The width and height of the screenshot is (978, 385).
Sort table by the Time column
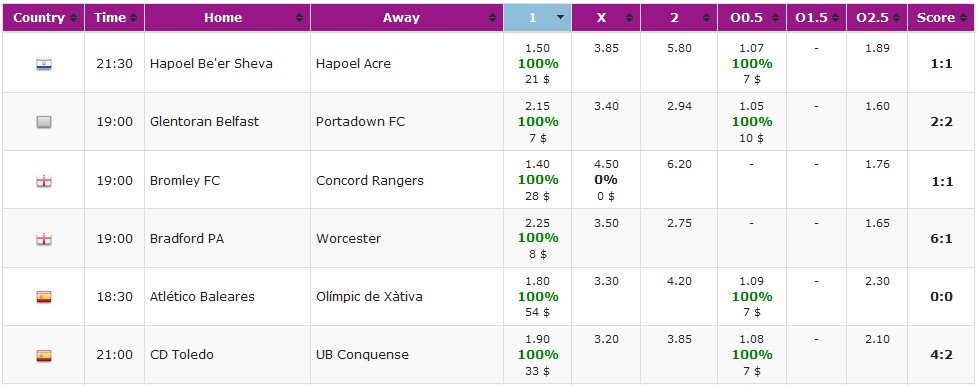tap(115, 17)
